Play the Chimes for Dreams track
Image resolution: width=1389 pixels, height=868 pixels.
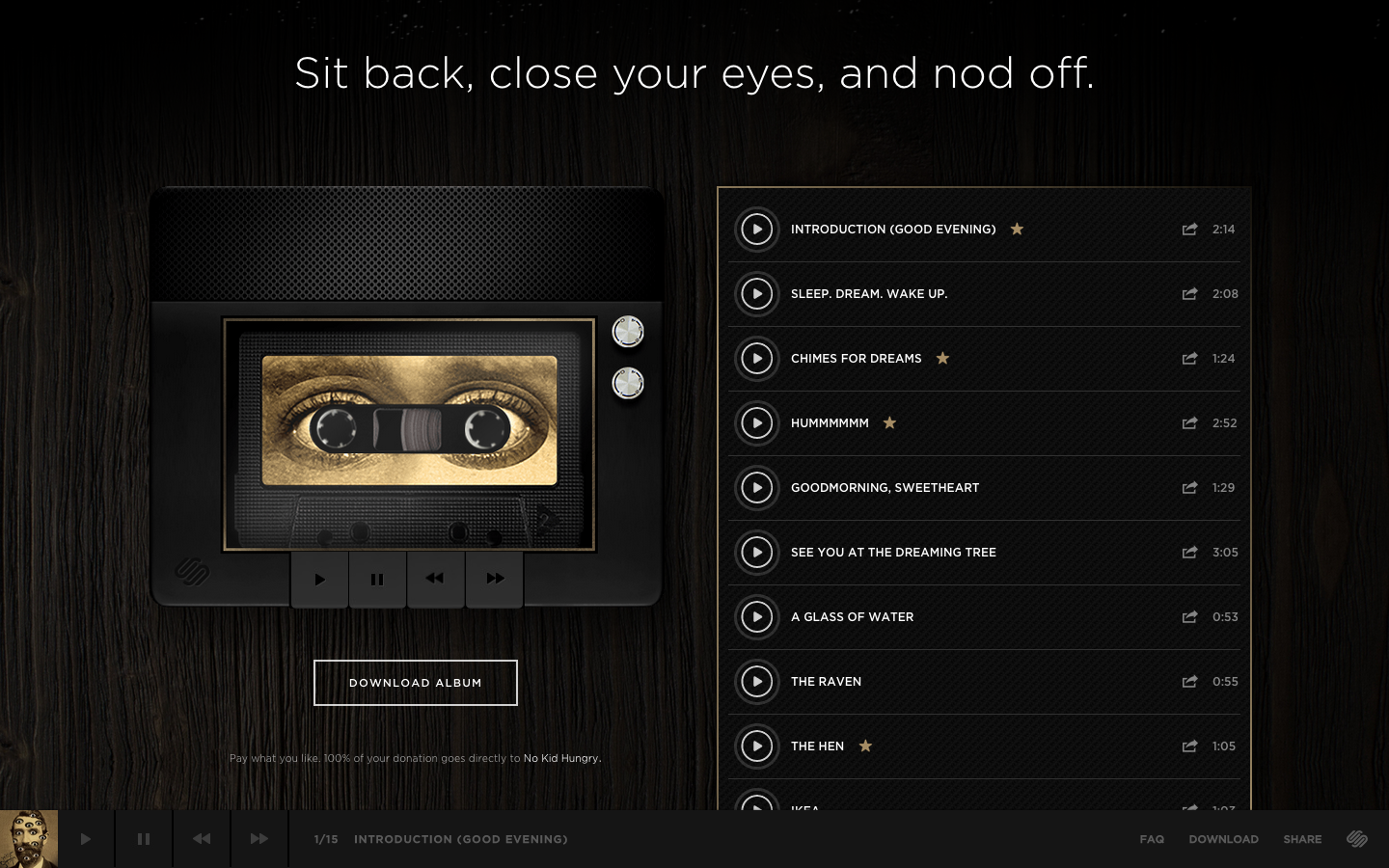pos(757,359)
